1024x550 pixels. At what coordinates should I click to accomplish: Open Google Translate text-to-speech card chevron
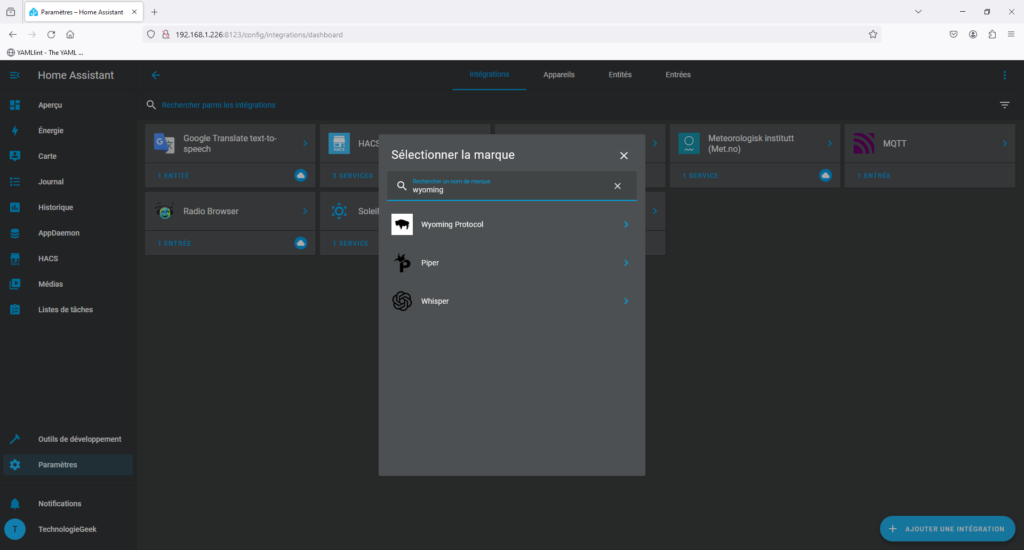(x=305, y=144)
